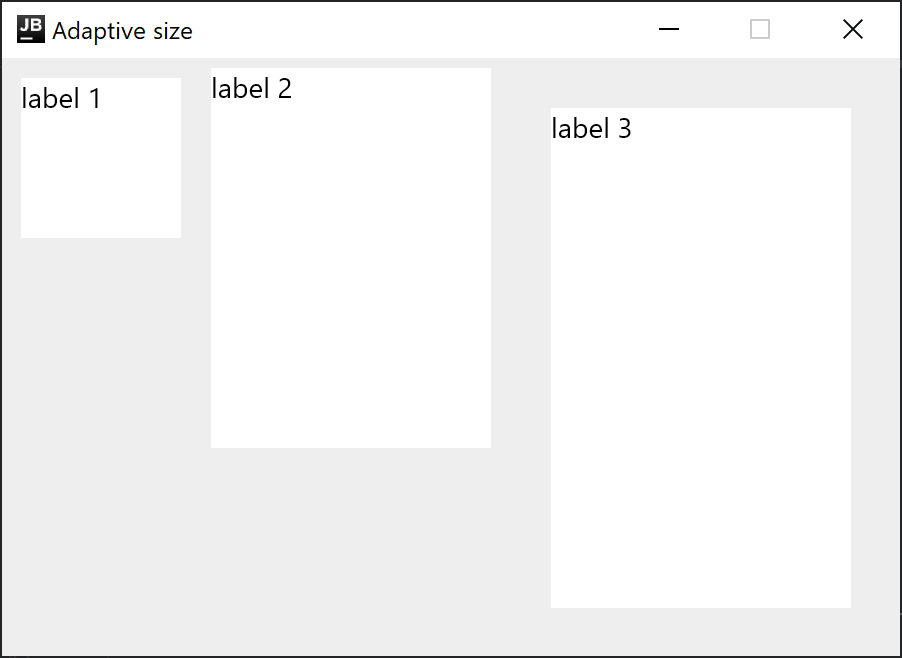Select the label 2 text
Image resolution: width=902 pixels, height=658 pixels.
[x=251, y=89]
